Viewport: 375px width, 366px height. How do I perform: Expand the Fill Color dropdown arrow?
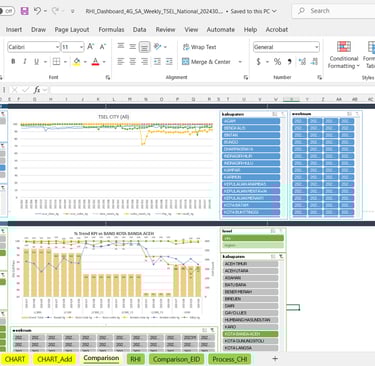point(85,62)
